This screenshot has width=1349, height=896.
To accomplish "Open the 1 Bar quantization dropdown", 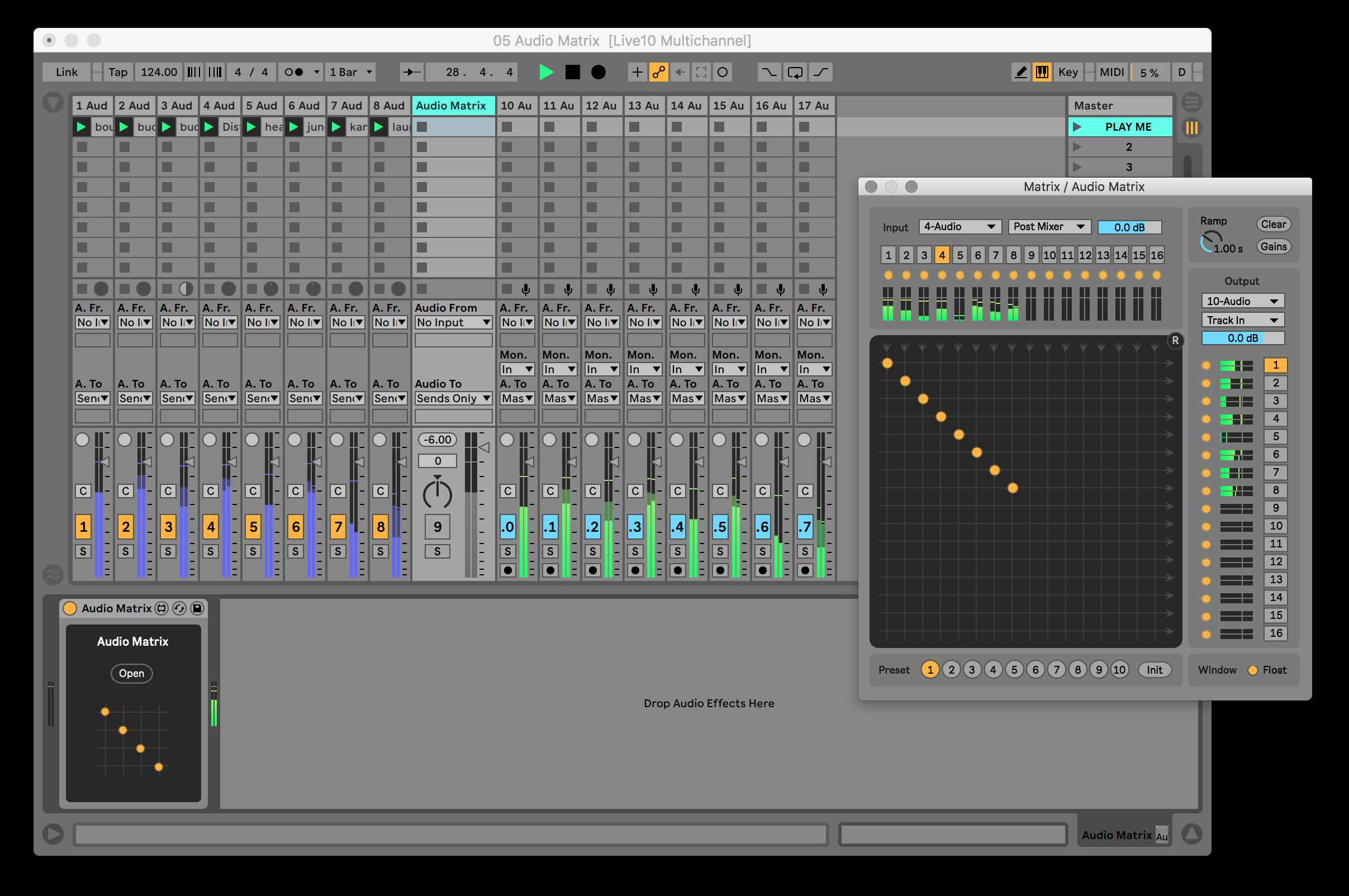I will 350,72.
